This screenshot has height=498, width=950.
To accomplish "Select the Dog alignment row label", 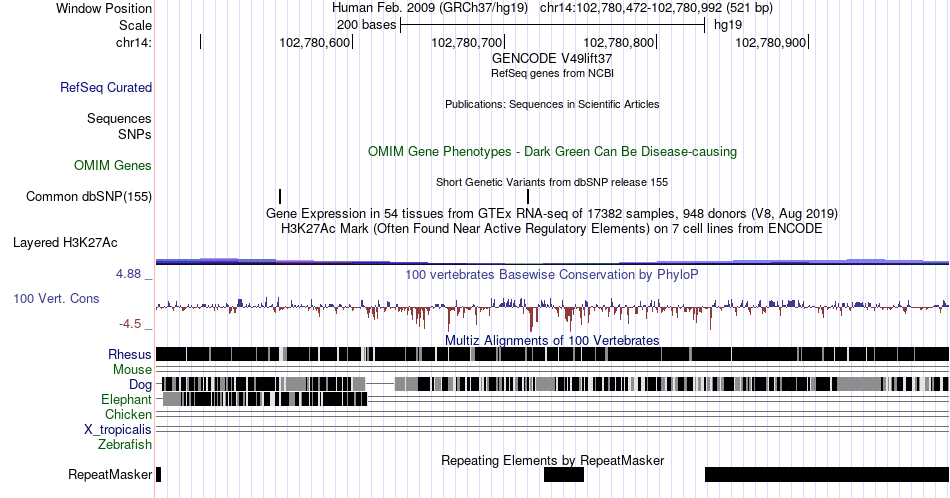I will point(140,385).
